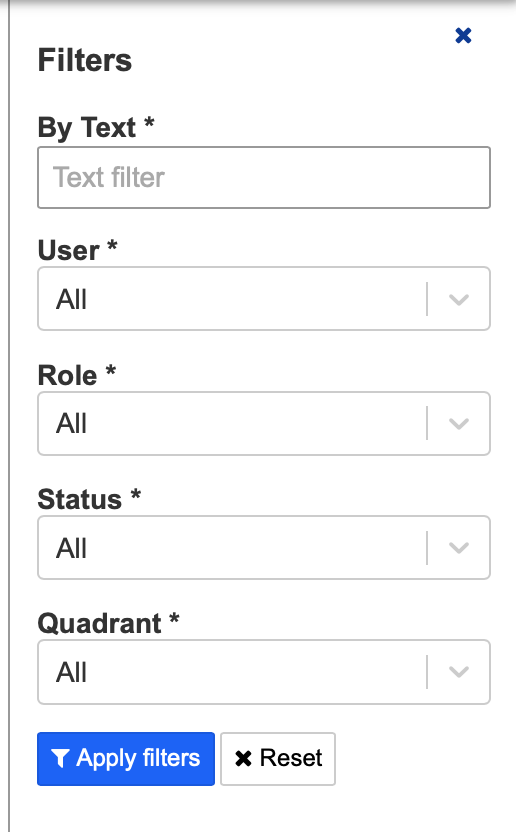Select the By Text field label
Viewport: 516px width, 832px height.
(x=96, y=128)
